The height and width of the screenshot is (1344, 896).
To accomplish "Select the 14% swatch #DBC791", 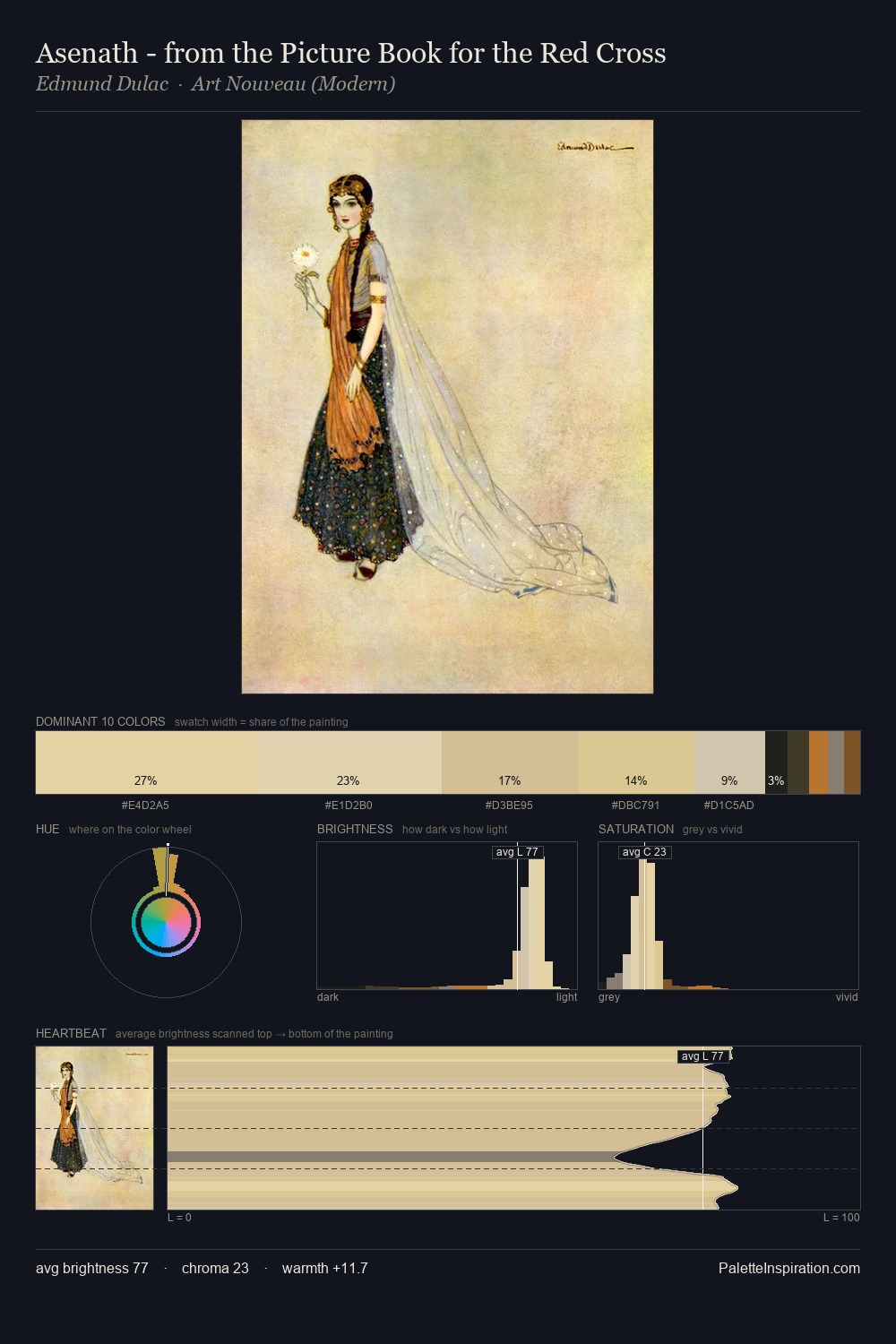I will tap(636, 762).
